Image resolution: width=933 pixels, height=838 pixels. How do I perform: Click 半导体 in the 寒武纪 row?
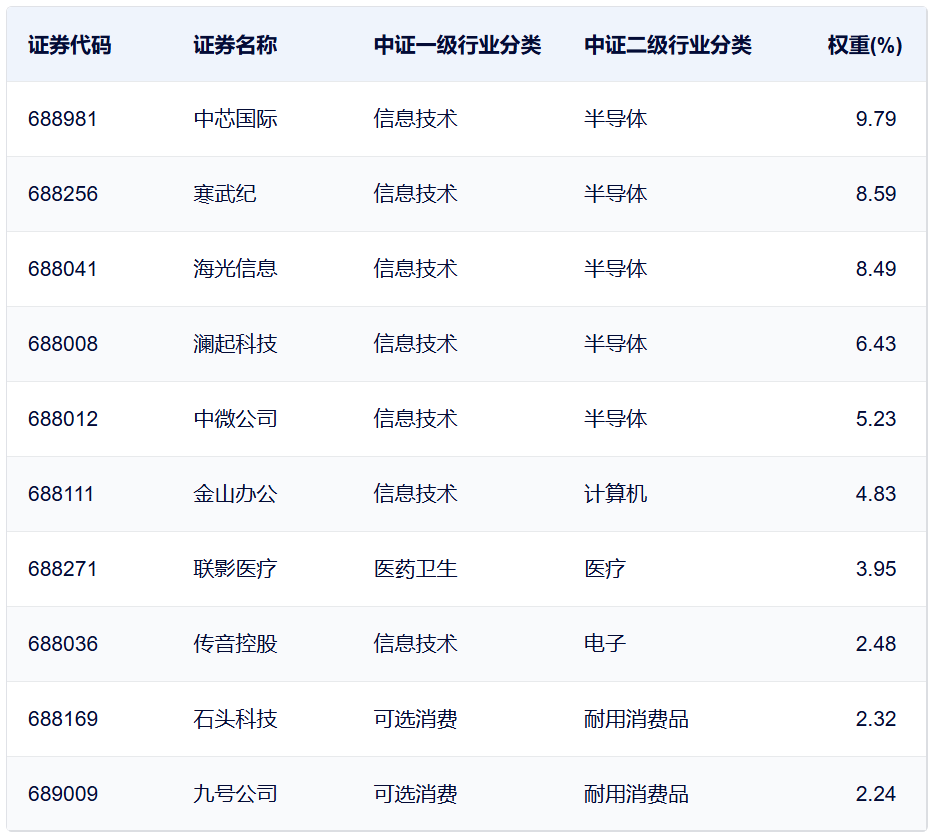point(615,194)
